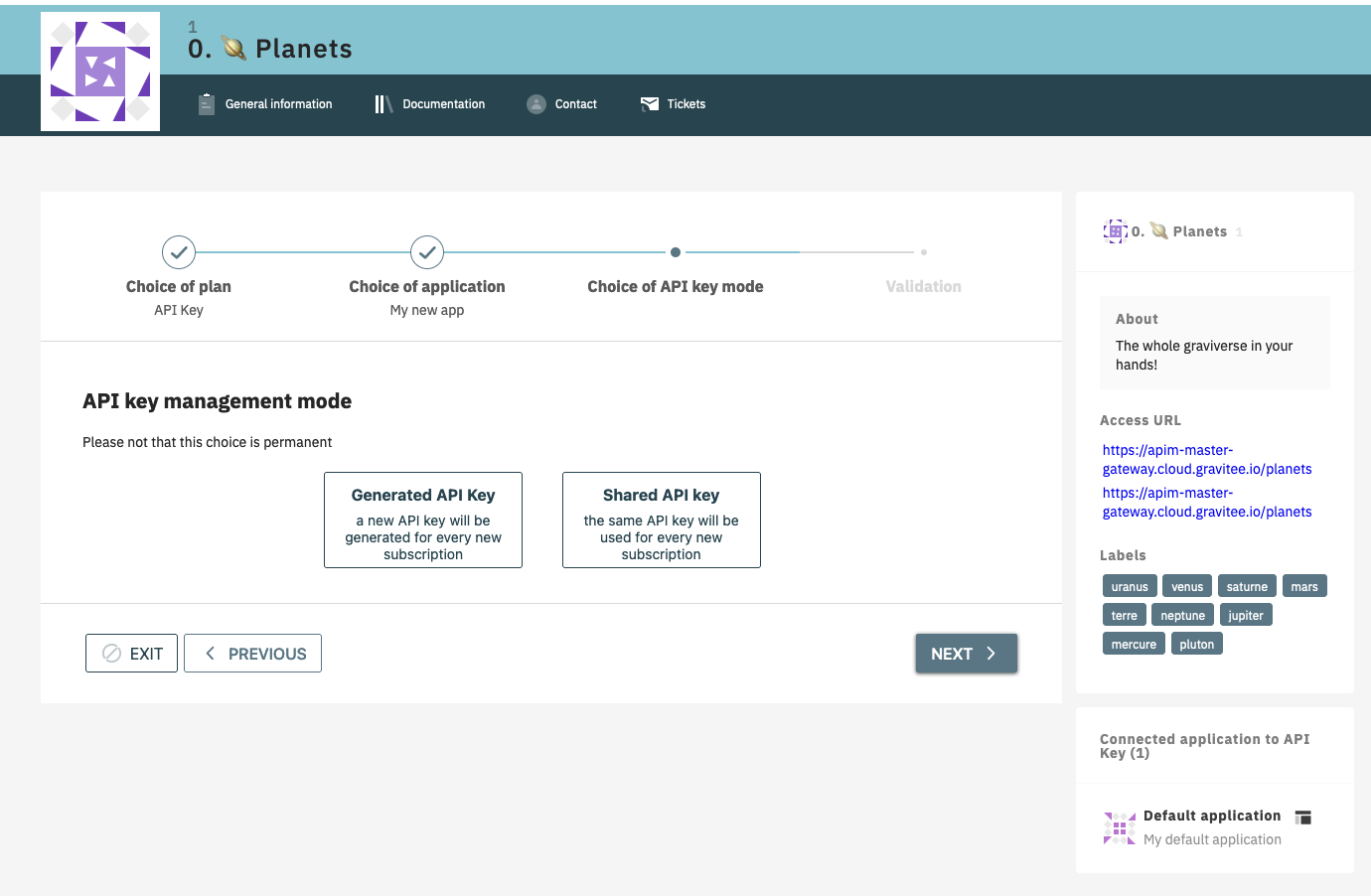Click the pluton label chip
Image resolution: width=1371 pixels, height=896 pixels.
(x=1197, y=643)
